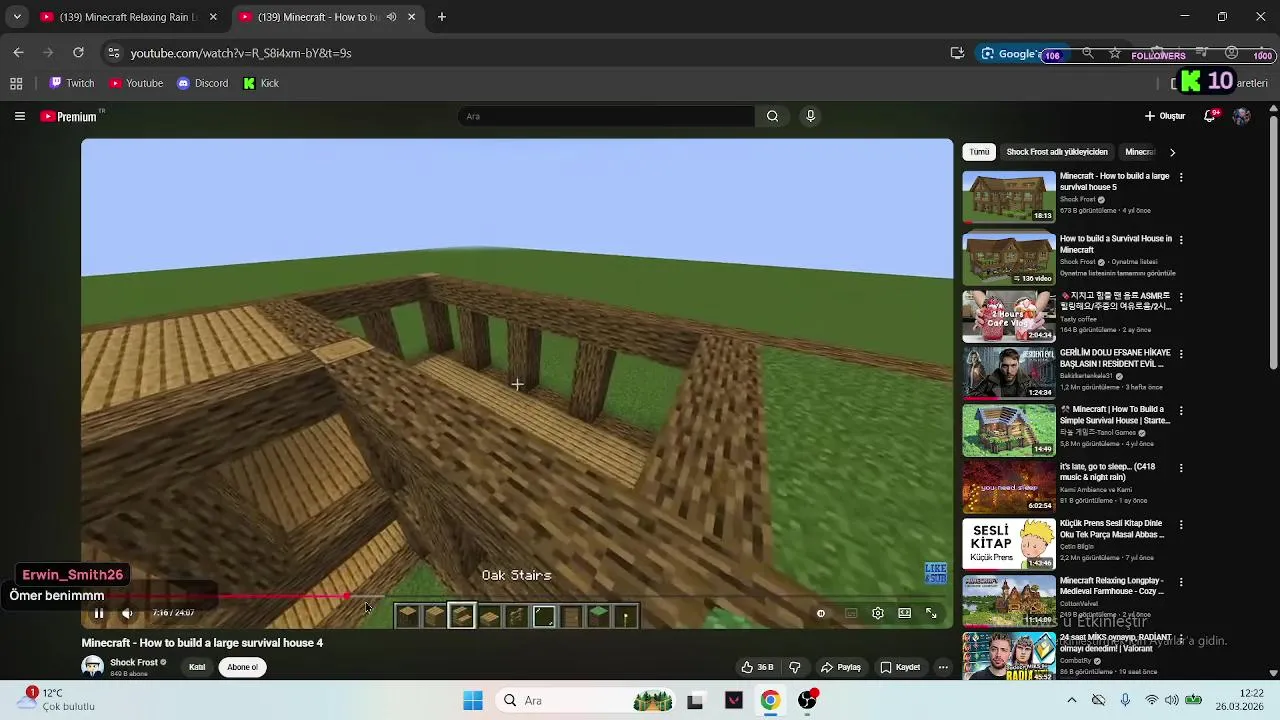Click the youtube.com address bar URL
The width and height of the screenshot is (1280, 720).
point(241,53)
